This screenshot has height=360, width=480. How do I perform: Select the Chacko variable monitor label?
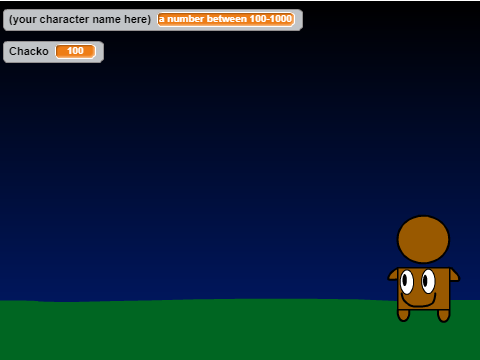pos(29,51)
